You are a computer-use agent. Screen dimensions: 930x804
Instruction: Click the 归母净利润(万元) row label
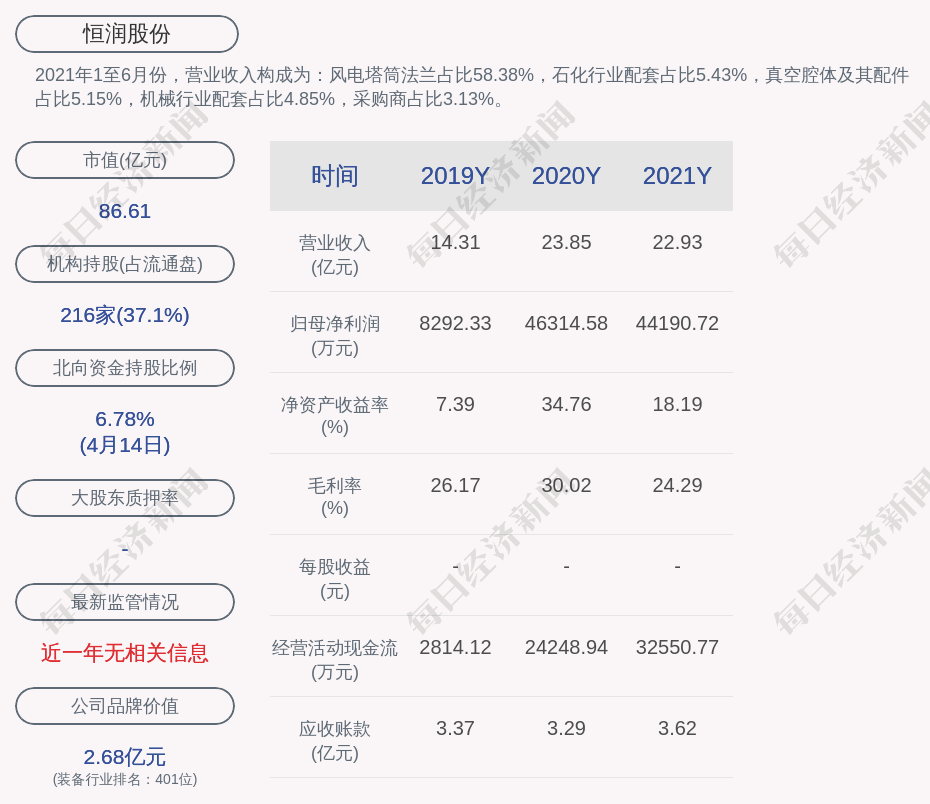pos(335,336)
